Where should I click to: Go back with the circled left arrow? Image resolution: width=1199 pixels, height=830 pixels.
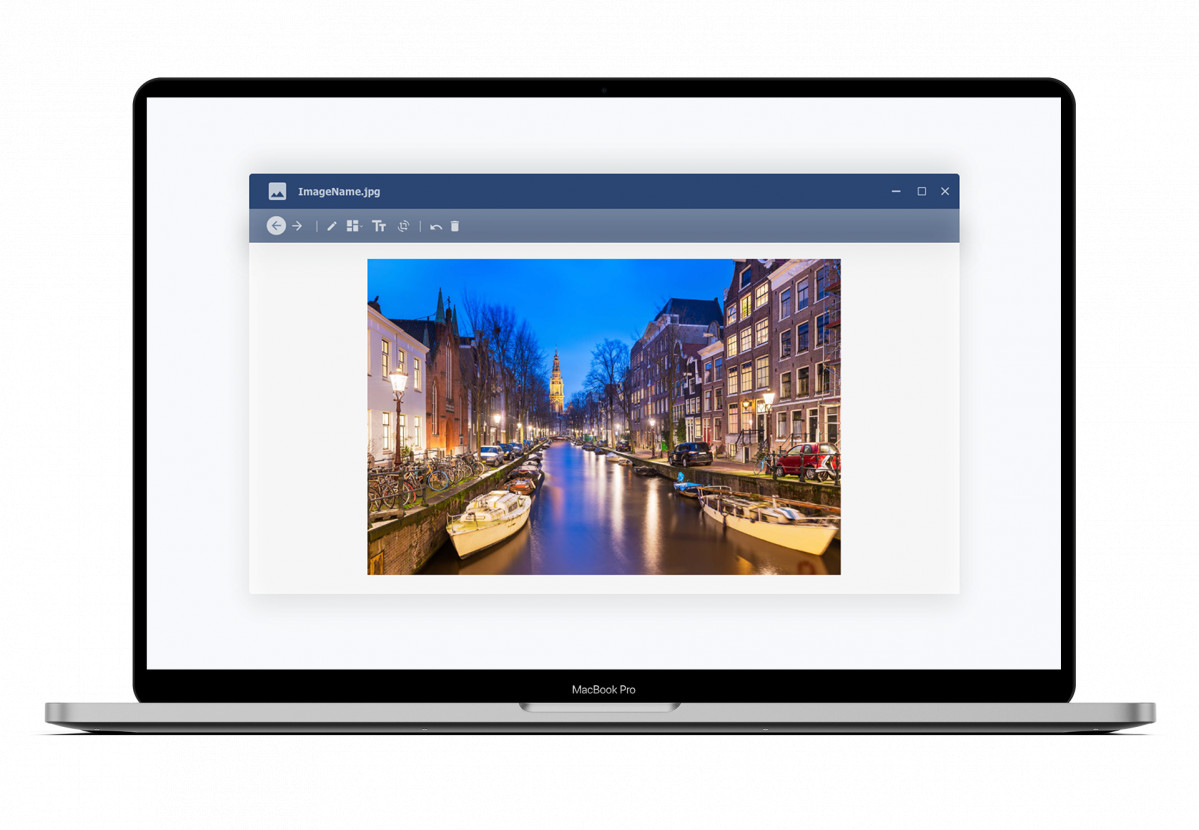pyautogui.click(x=276, y=226)
